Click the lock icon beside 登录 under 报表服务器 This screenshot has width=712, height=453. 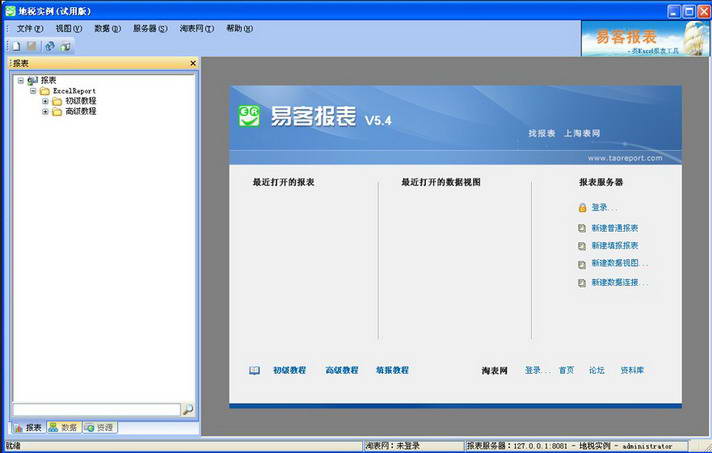(583, 208)
